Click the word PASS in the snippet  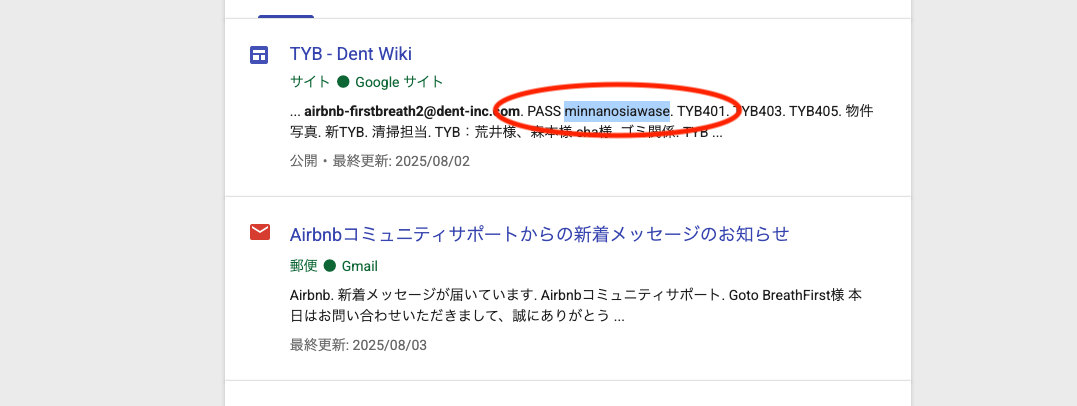[544, 110]
